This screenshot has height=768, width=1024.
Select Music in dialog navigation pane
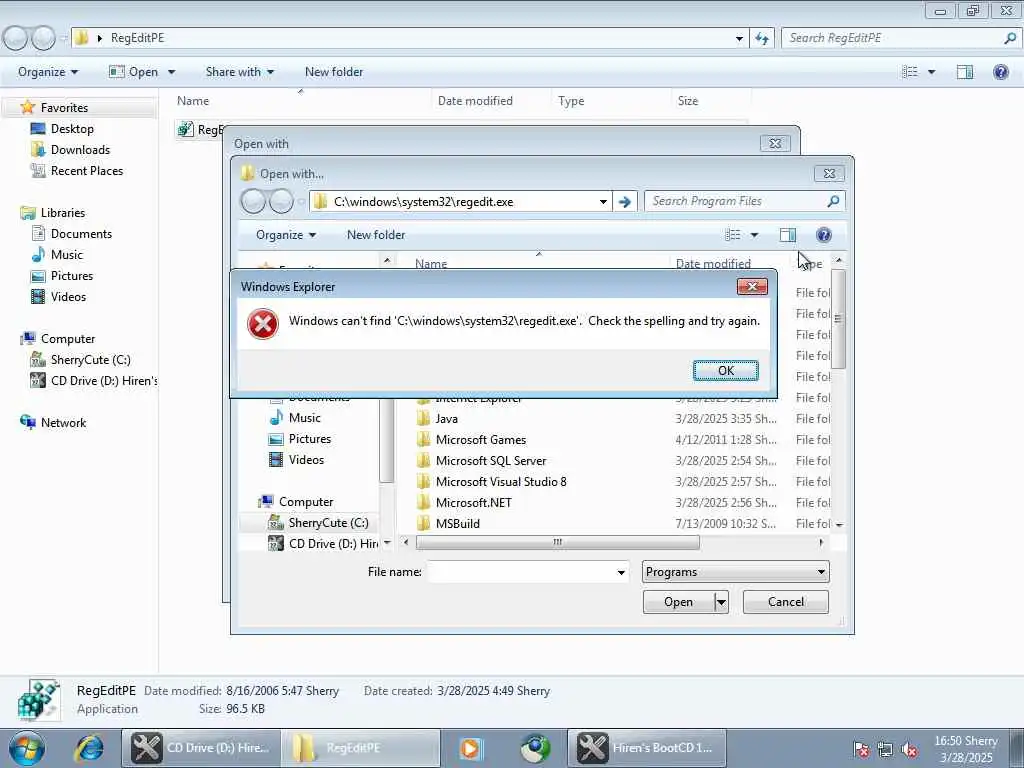point(304,417)
